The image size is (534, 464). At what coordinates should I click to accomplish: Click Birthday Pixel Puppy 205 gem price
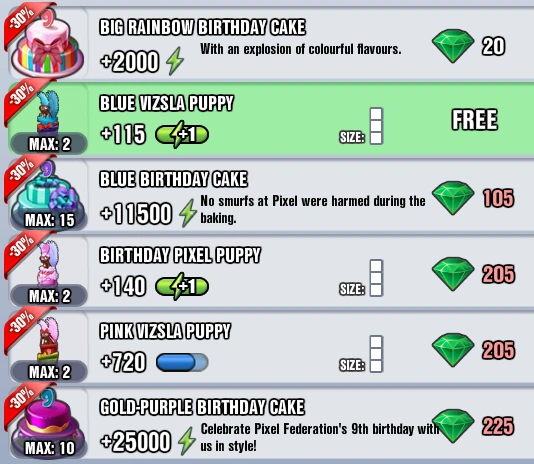pos(498,274)
